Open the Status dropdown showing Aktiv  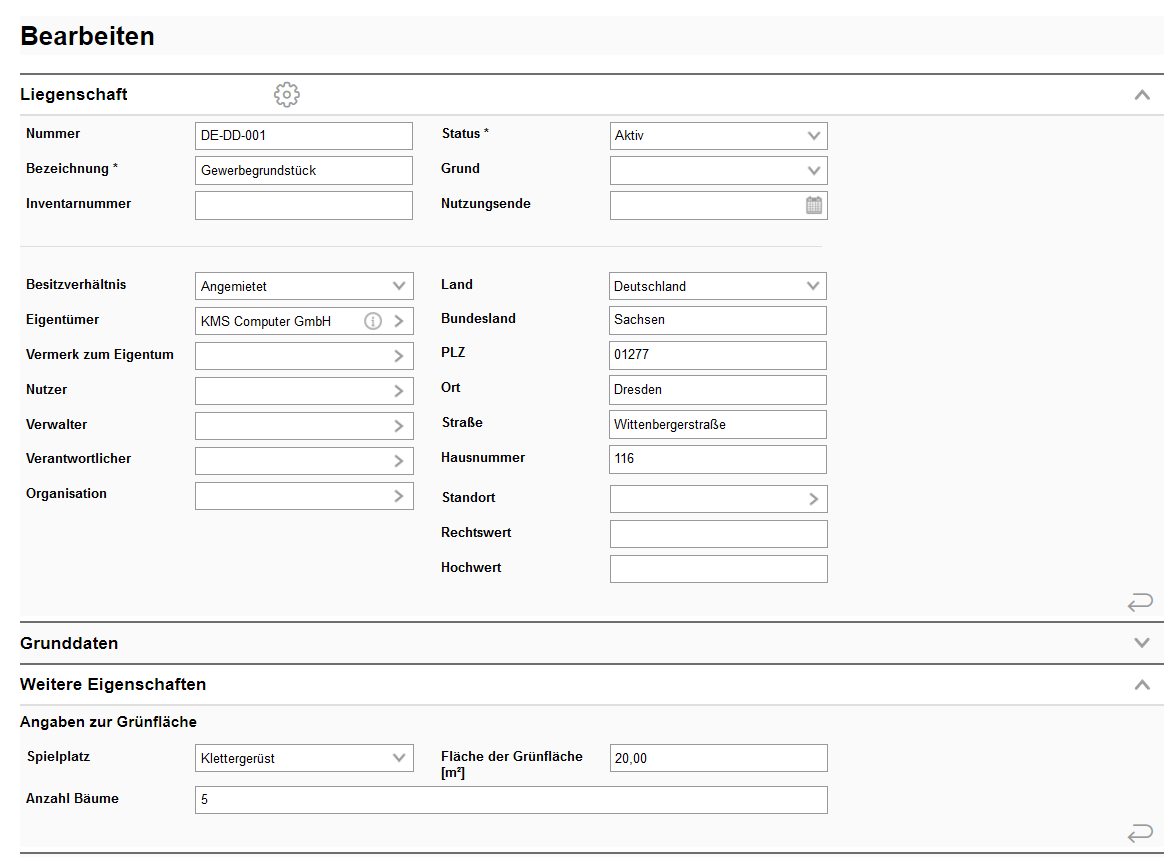pyautogui.click(x=718, y=136)
